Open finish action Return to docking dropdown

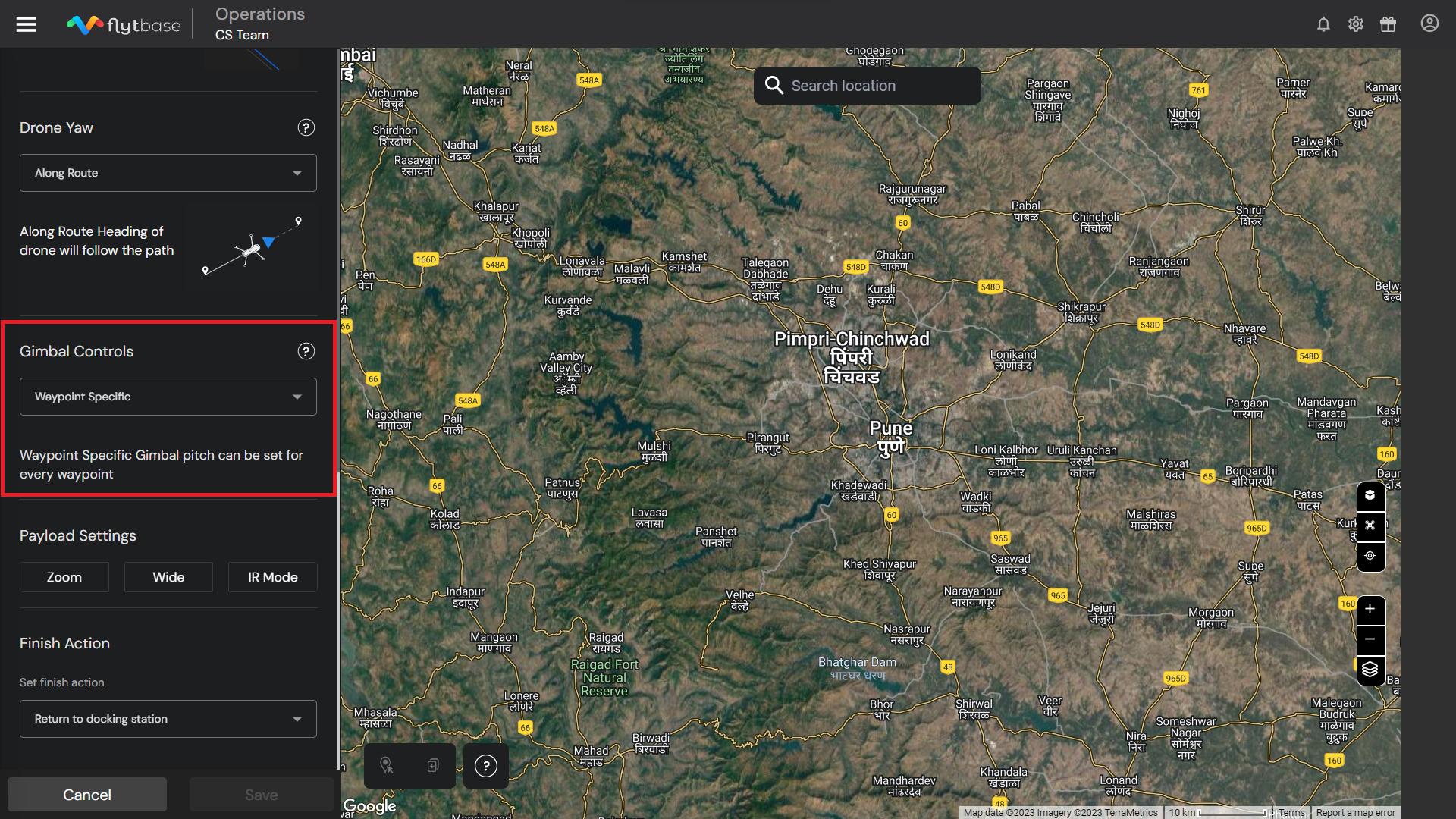coord(168,719)
